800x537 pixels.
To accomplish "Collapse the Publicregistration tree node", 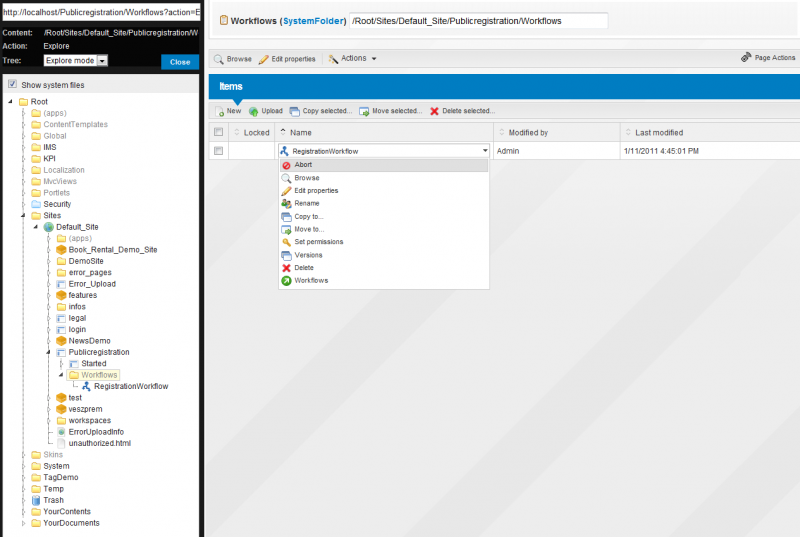I will (x=48, y=352).
